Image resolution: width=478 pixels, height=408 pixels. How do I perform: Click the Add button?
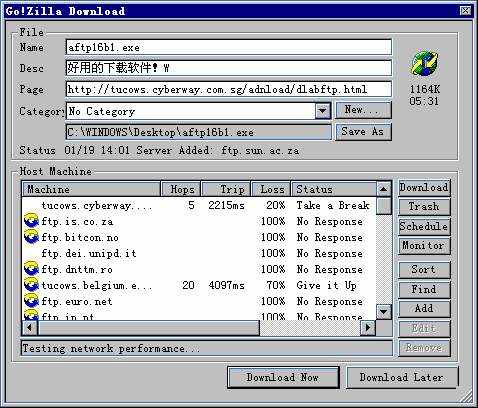tap(424, 309)
